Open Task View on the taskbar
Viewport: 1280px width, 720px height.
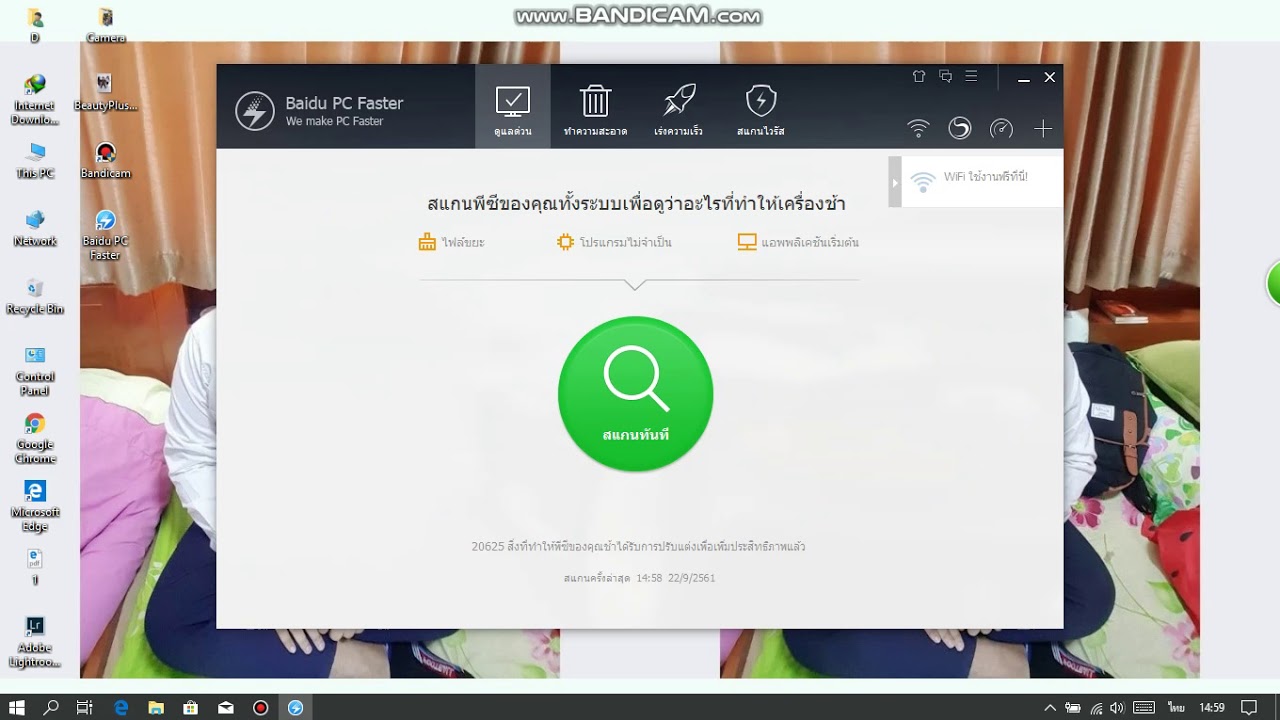85,707
